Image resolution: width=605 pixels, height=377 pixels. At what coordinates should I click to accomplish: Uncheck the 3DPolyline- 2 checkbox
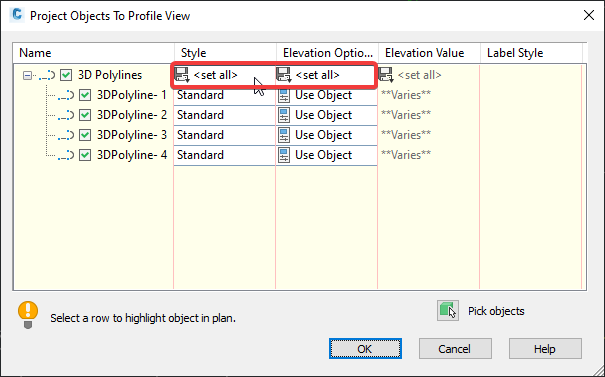tap(85, 115)
